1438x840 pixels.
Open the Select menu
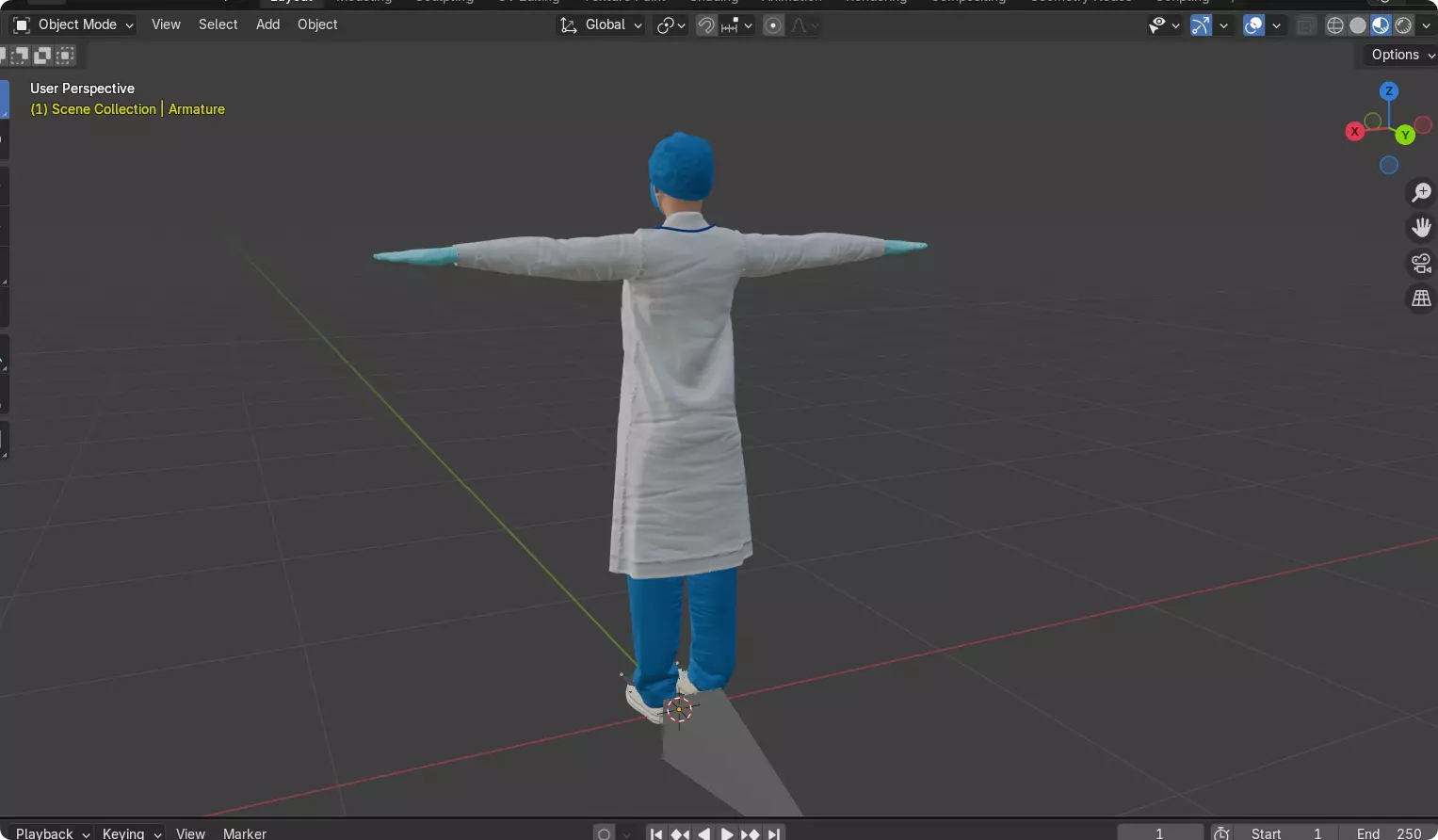coord(218,24)
